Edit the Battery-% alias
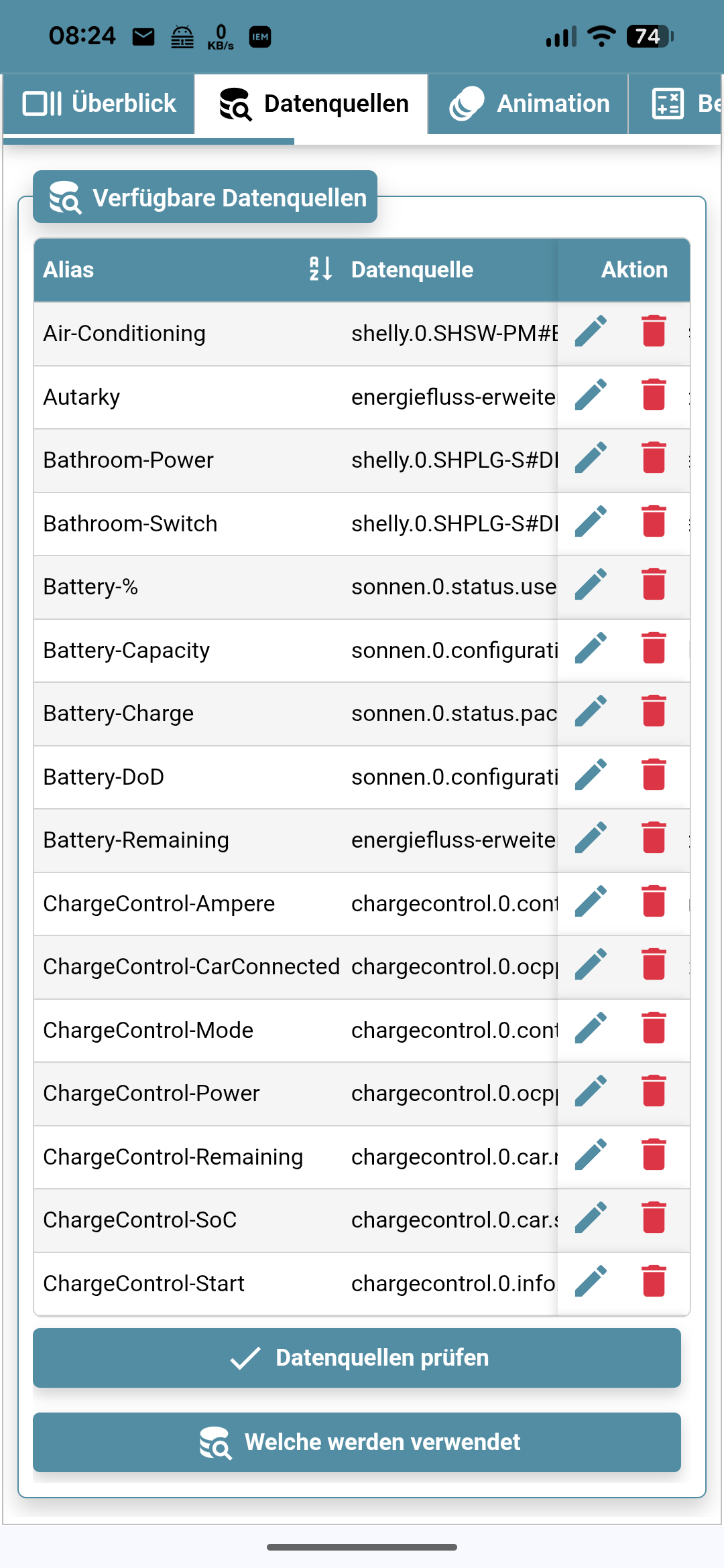Screen dimensions: 724x1568 pyautogui.click(x=591, y=585)
